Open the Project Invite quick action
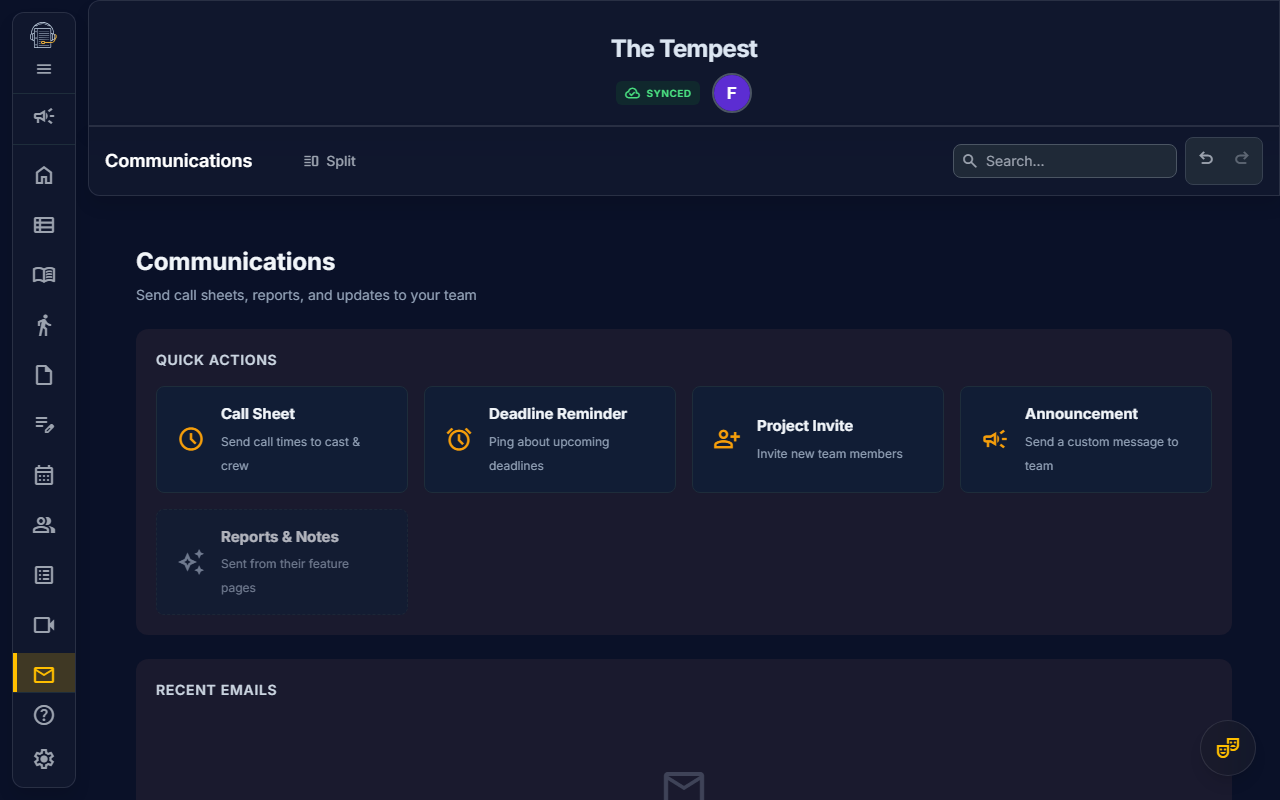Viewport: 1280px width, 800px height. [x=817, y=439]
